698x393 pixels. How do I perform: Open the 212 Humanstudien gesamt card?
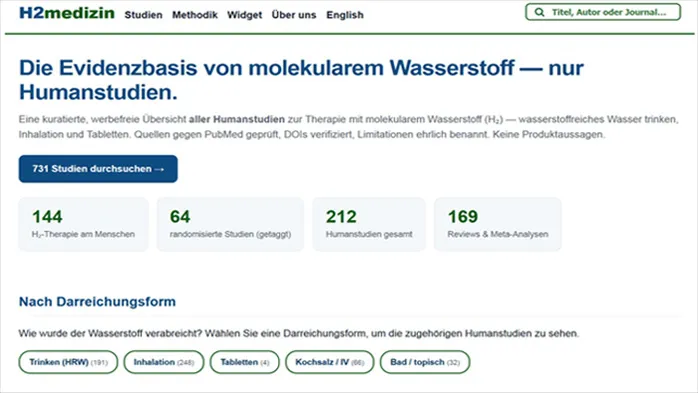[x=369, y=224]
